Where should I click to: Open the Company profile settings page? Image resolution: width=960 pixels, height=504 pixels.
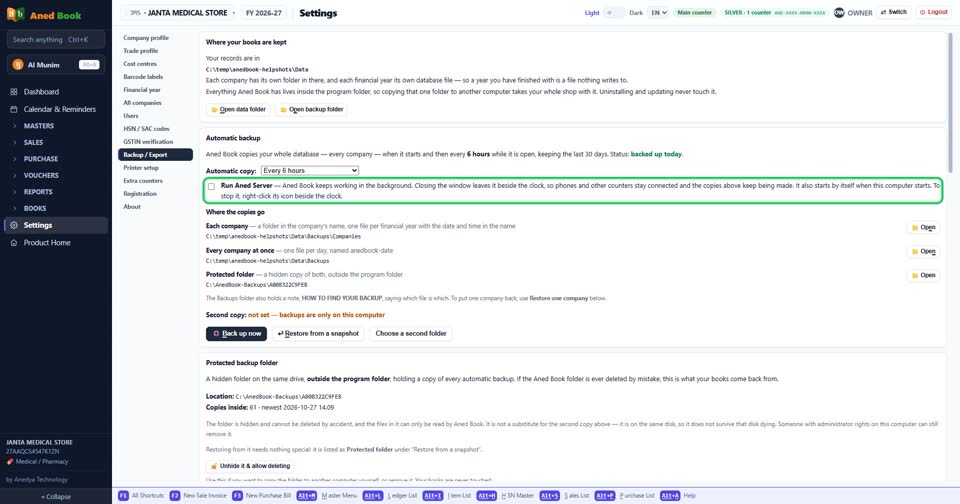coord(155,38)
